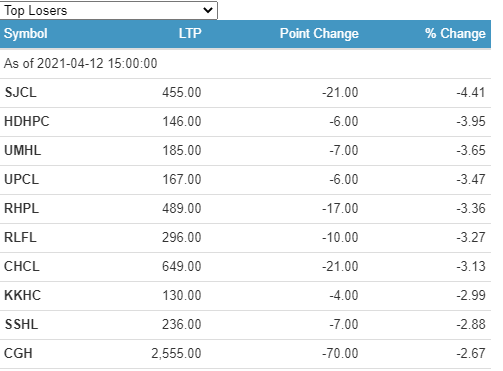This screenshot has height=371, width=503.
Task: Open the HDHPC symbol link
Action: coord(27,121)
